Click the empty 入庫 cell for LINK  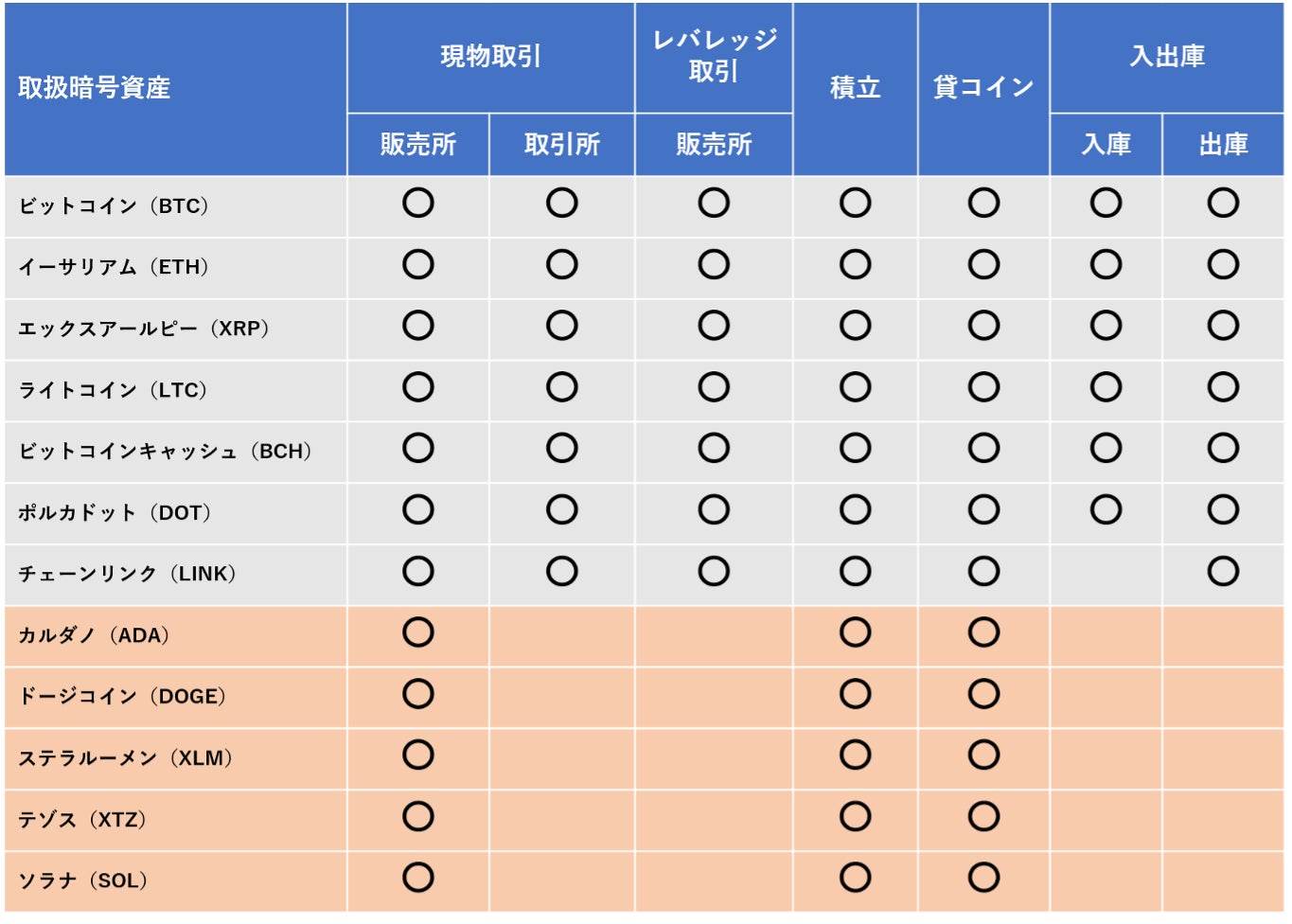click(x=1106, y=572)
